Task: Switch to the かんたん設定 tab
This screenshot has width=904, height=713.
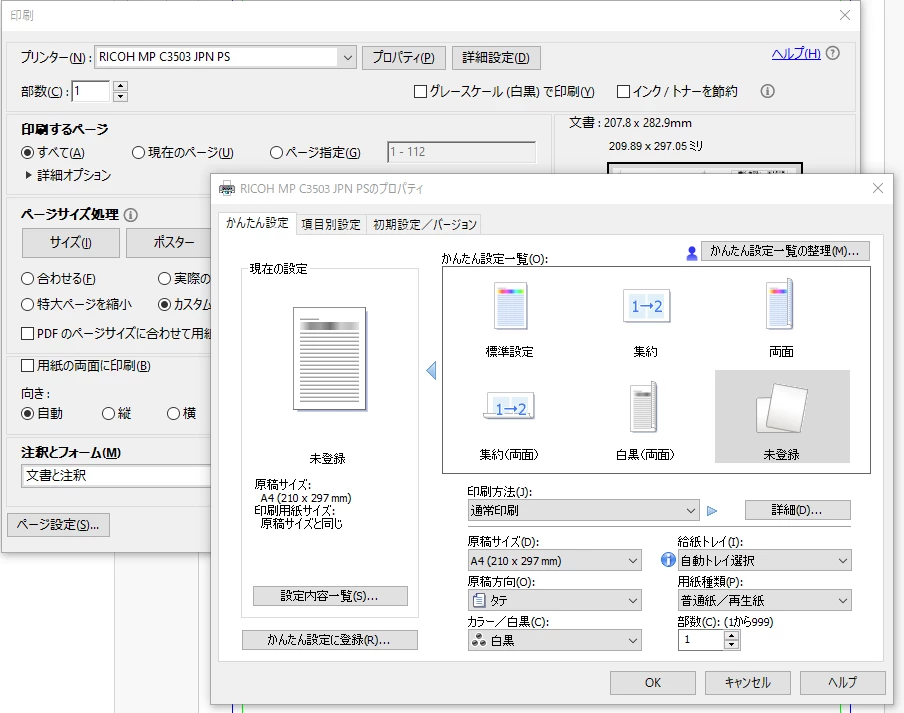Action: [257, 223]
